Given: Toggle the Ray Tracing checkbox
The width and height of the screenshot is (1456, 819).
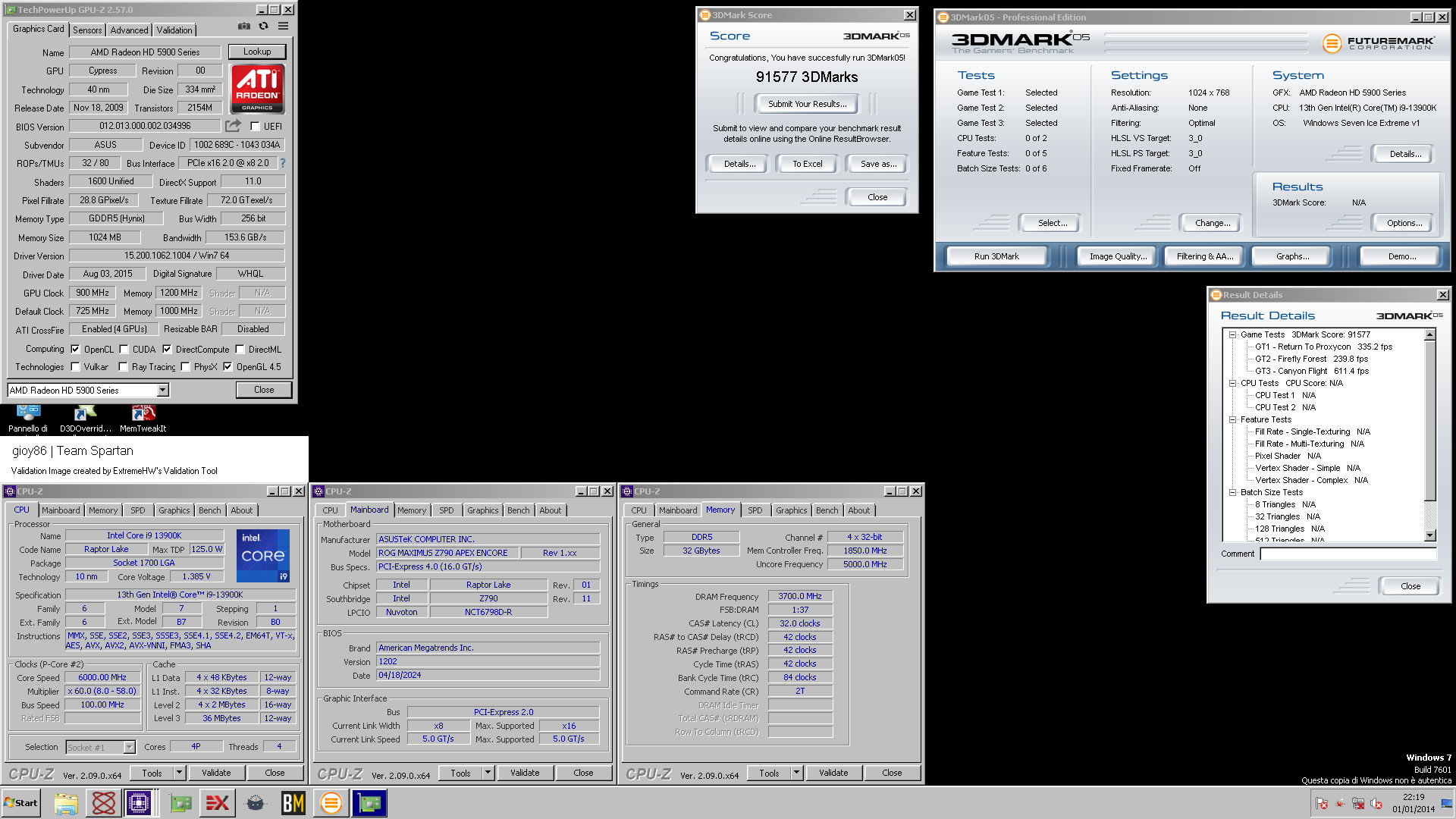Looking at the screenshot, I should pos(123,367).
